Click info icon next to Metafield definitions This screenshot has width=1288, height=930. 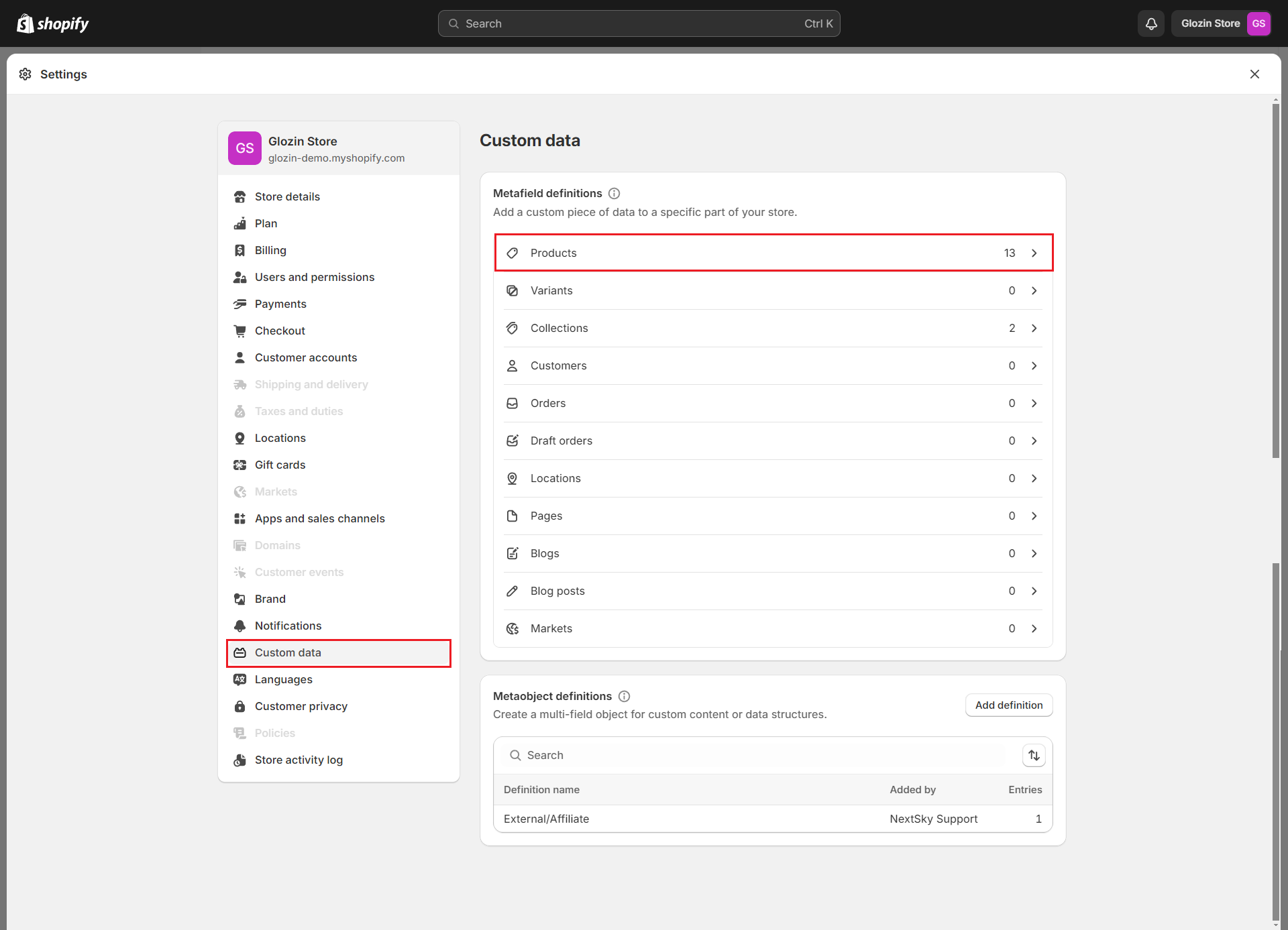[x=614, y=193]
